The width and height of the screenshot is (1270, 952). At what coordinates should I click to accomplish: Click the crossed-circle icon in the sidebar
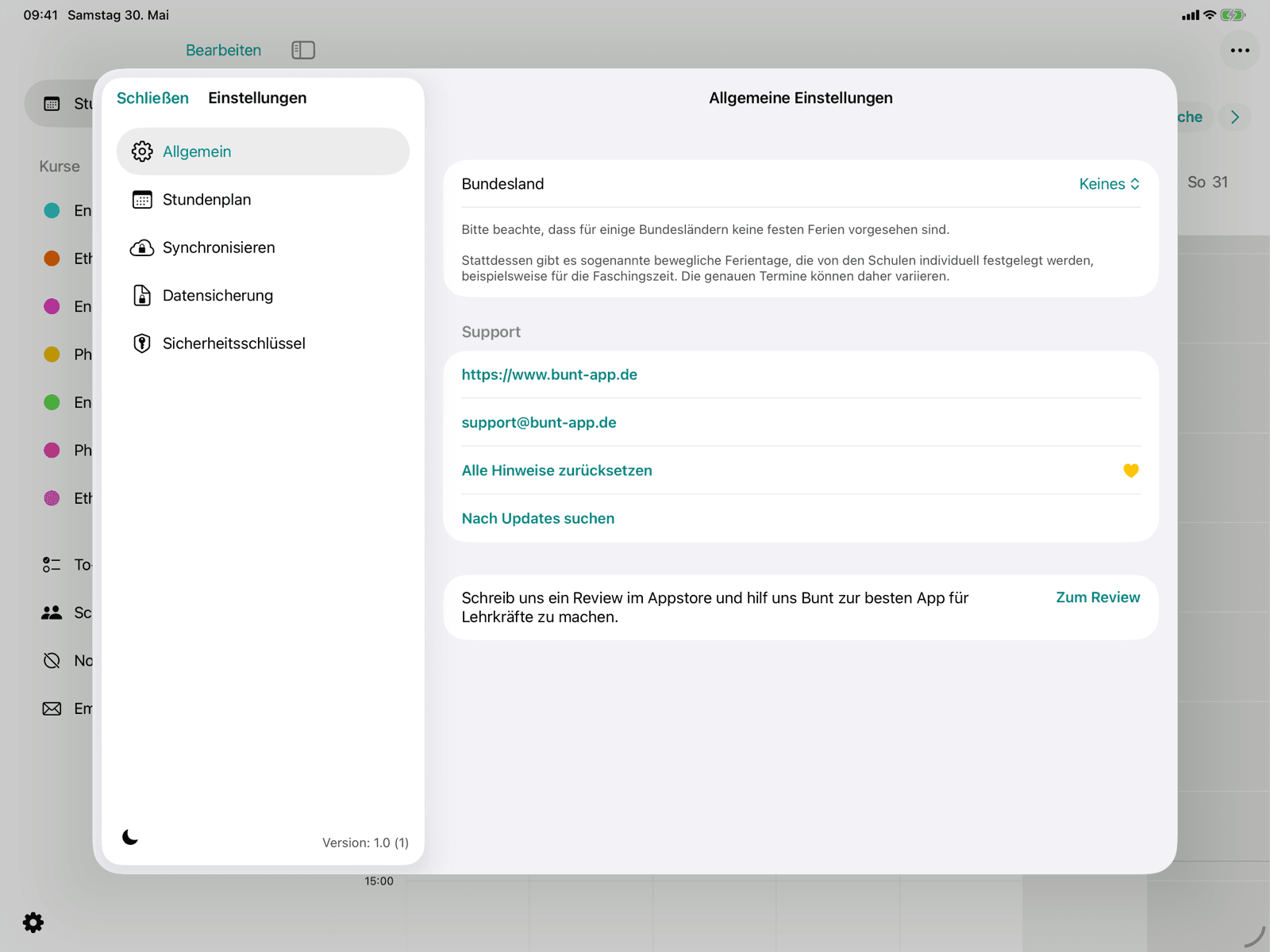pos(52,661)
